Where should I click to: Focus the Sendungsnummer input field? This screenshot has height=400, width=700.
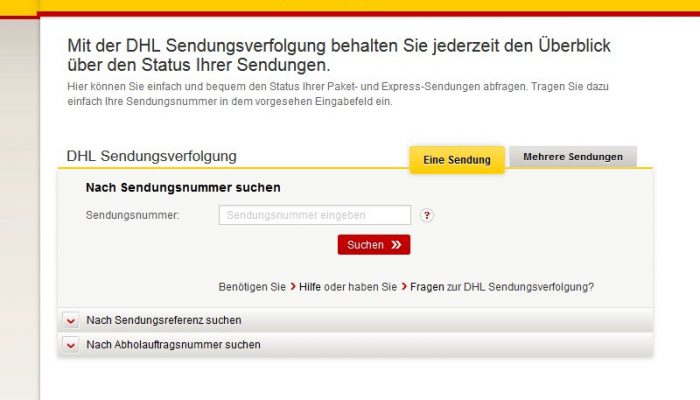pos(315,215)
